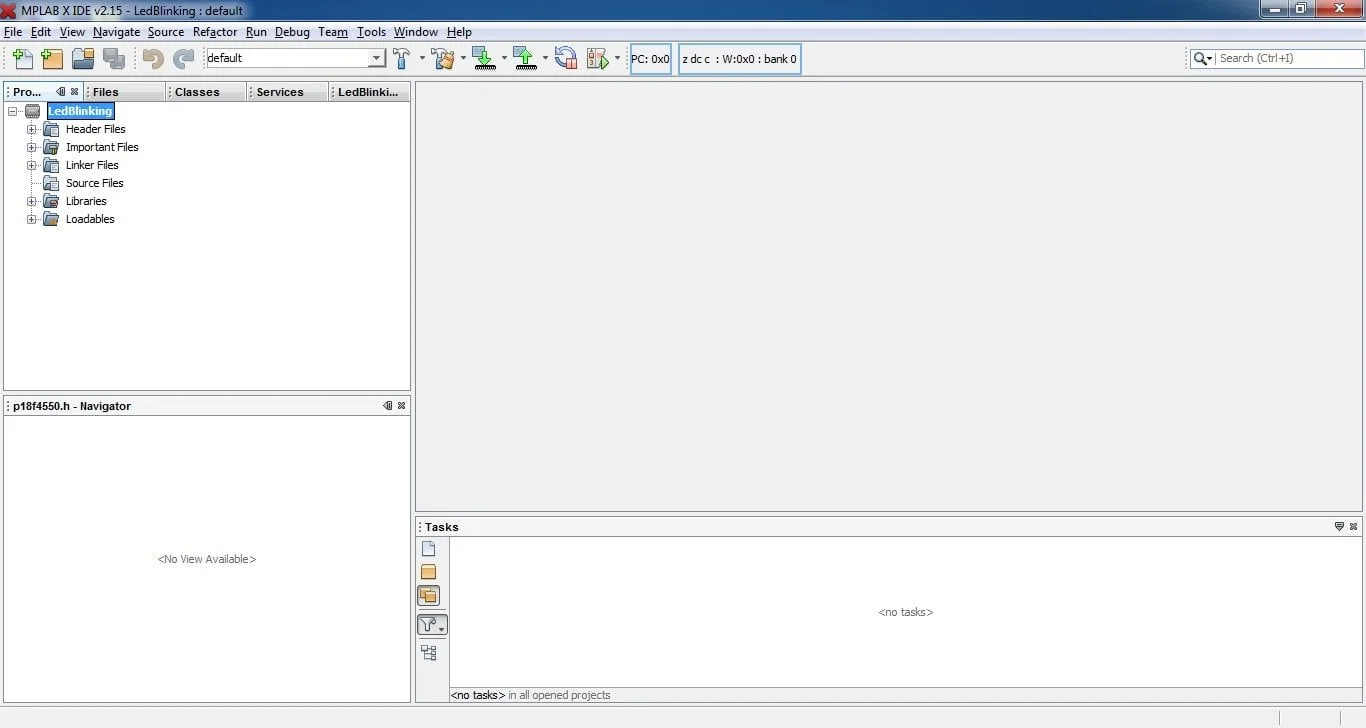Click the New File toolbar icon
This screenshot has height=728, width=1366.
22,58
